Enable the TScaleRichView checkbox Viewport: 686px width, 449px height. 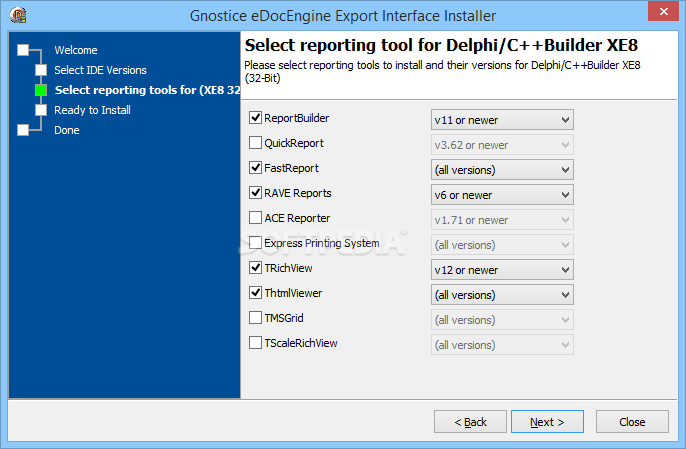[x=255, y=342]
